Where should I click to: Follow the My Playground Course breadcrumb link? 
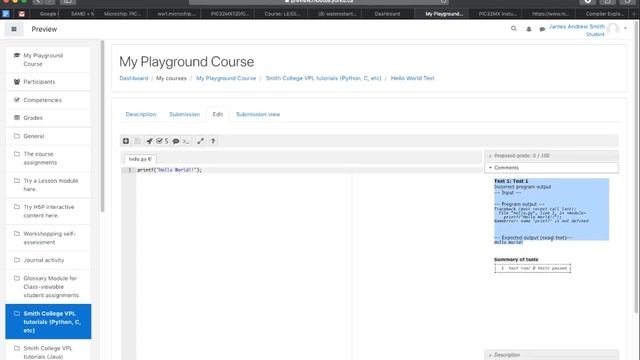point(226,78)
